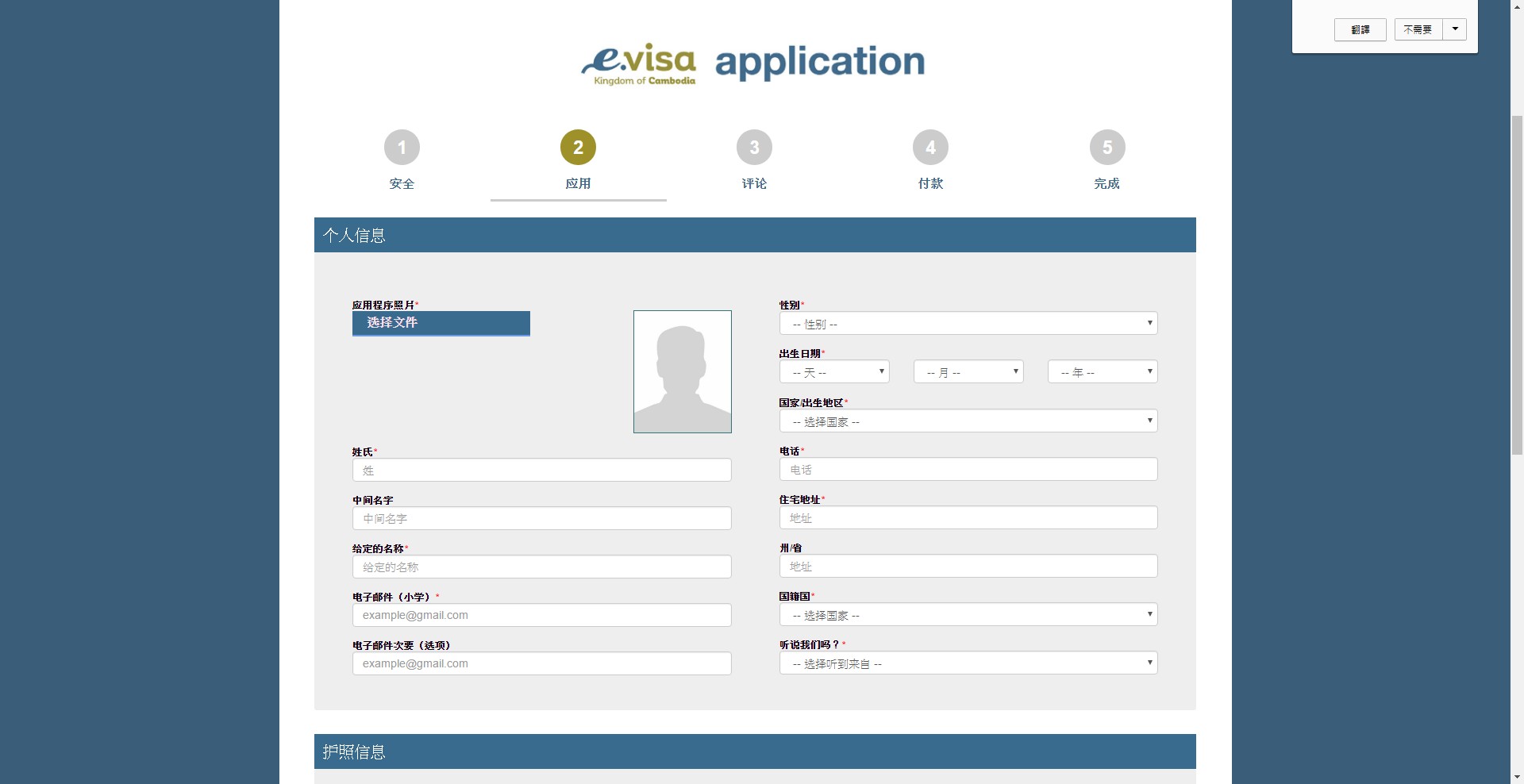Viewport: 1524px width, 784px height.
Task: Click step 1 circle for 安全
Action: pos(402,148)
